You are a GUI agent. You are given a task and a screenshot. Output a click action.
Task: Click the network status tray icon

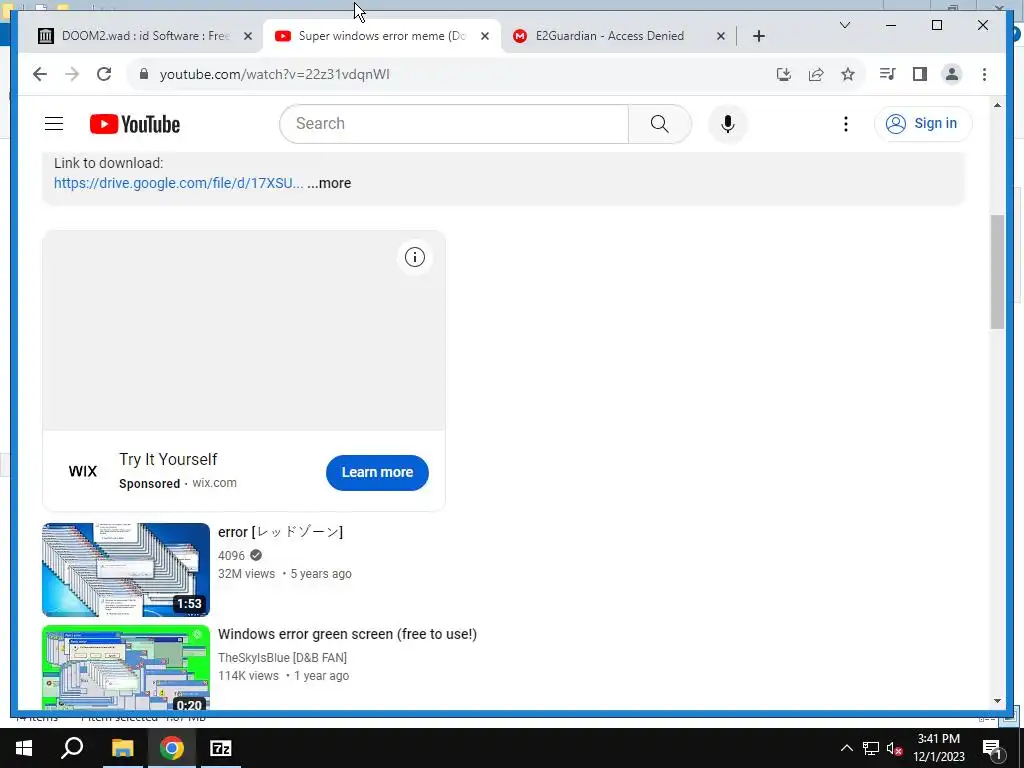point(871,748)
